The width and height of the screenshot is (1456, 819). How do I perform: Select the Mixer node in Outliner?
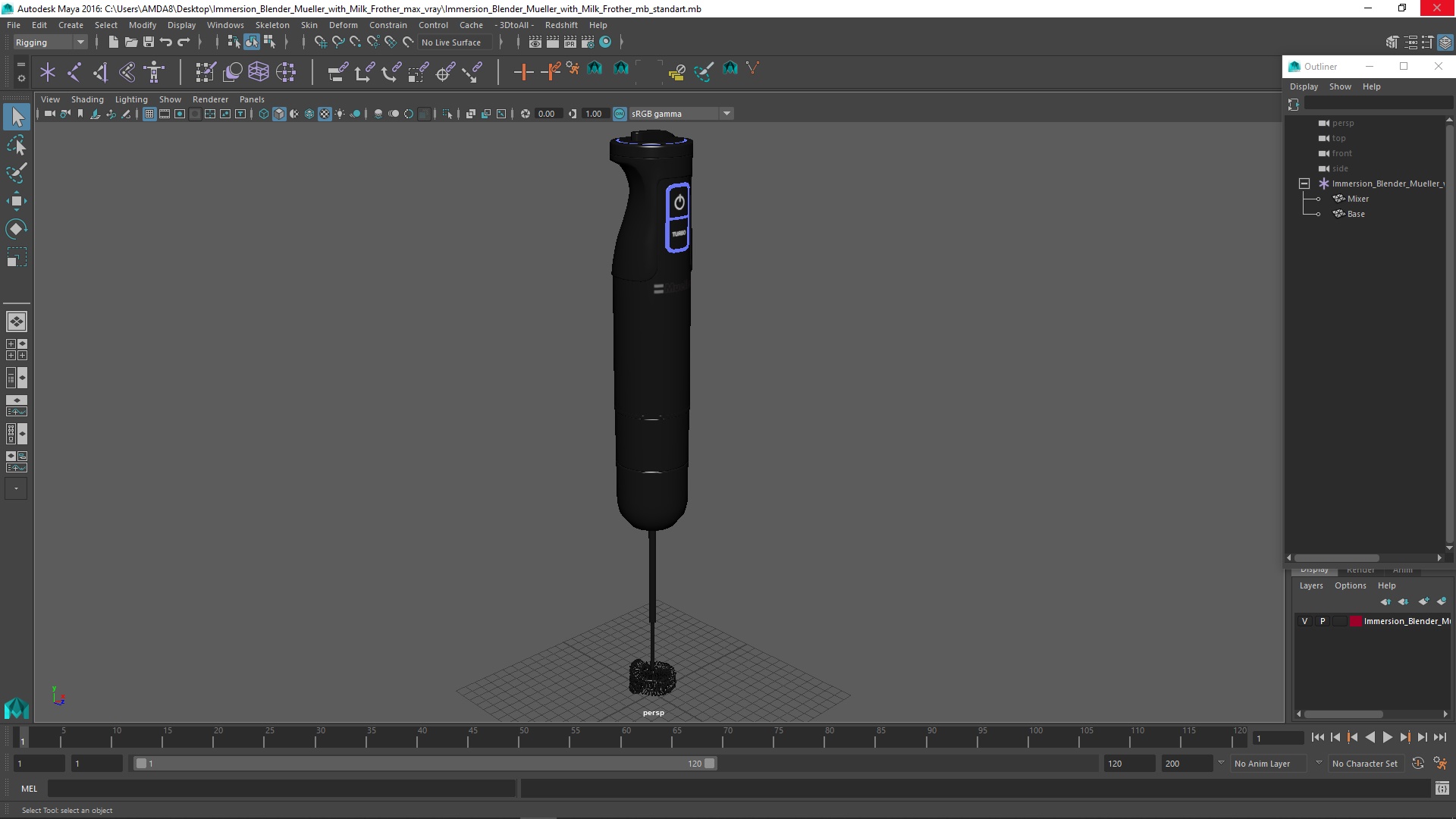click(x=1357, y=199)
